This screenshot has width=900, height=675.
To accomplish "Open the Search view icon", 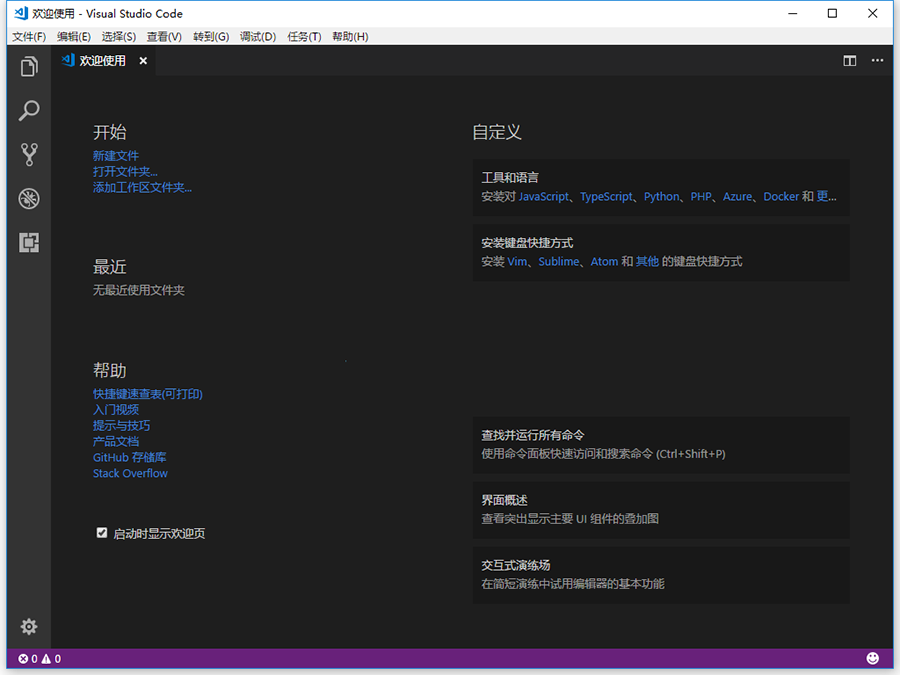I will tap(29, 111).
